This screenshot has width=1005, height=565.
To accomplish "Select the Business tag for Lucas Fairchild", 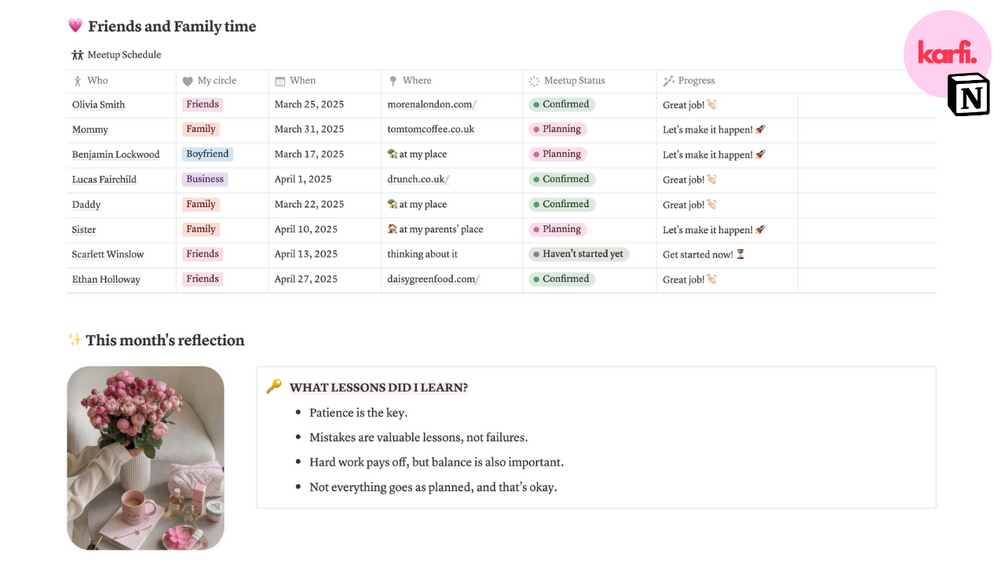I will (x=204, y=180).
